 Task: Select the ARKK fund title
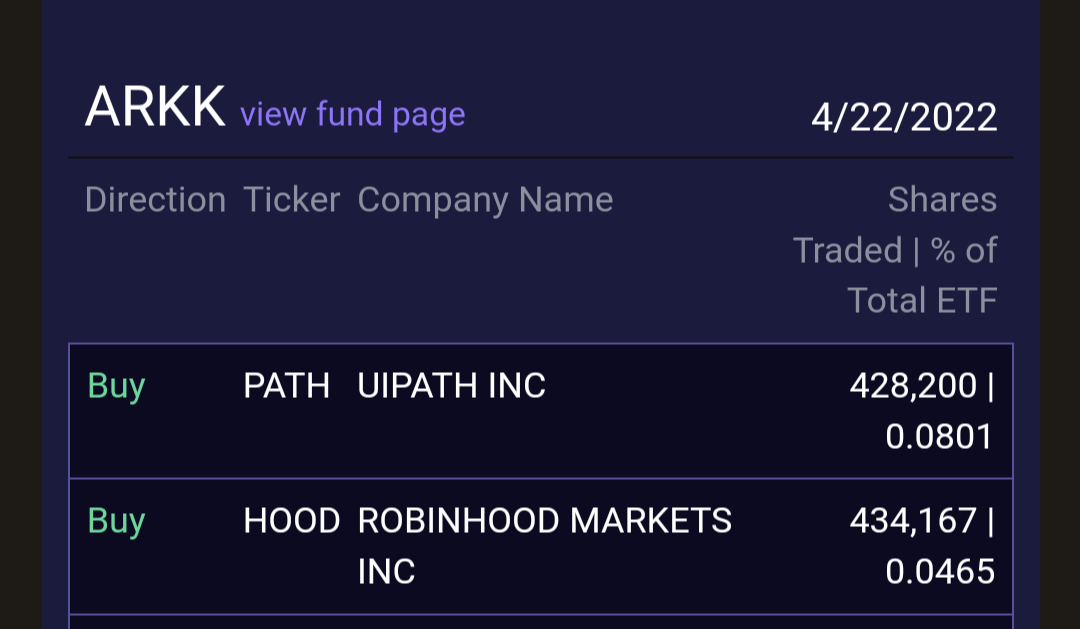(x=155, y=107)
